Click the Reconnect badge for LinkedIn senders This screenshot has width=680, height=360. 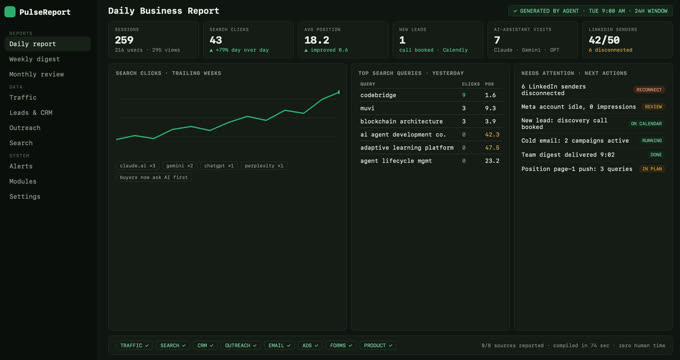649,90
